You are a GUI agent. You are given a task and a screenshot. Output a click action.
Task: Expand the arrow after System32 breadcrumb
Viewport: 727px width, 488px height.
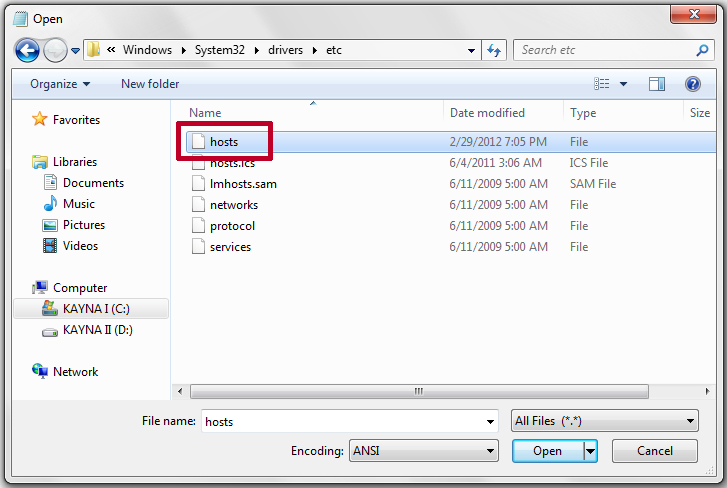[256, 50]
